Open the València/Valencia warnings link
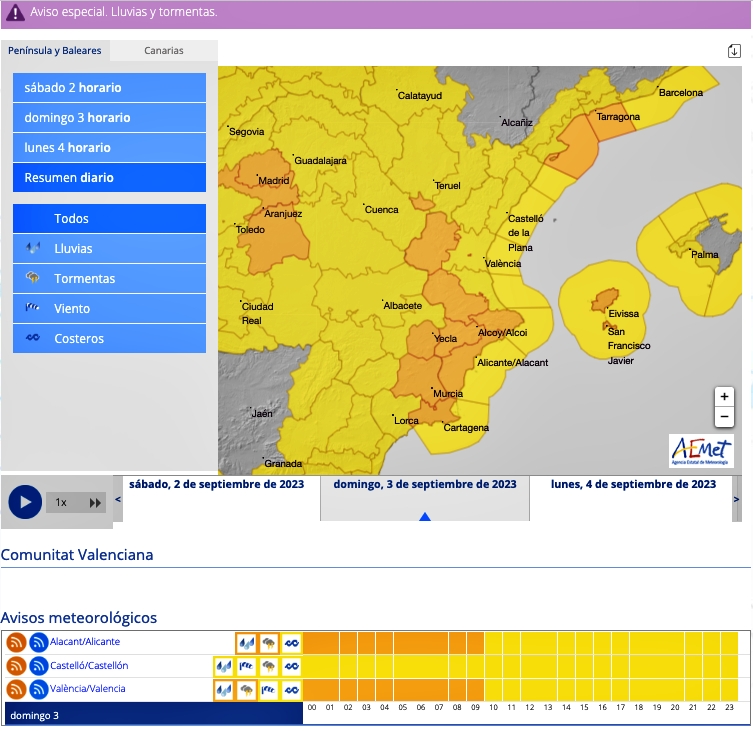 pyautogui.click(x=88, y=689)
